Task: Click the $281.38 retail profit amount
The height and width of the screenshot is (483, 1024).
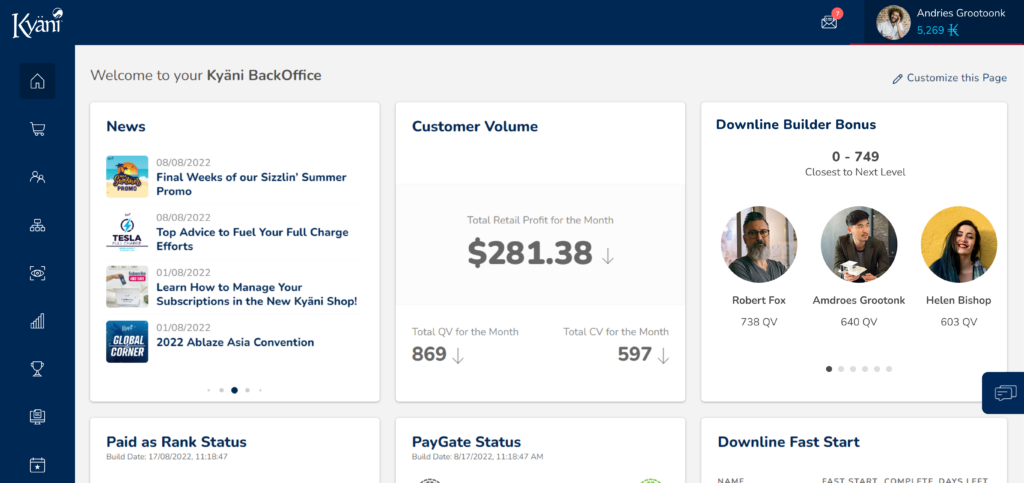Action: tap(530, 254)
